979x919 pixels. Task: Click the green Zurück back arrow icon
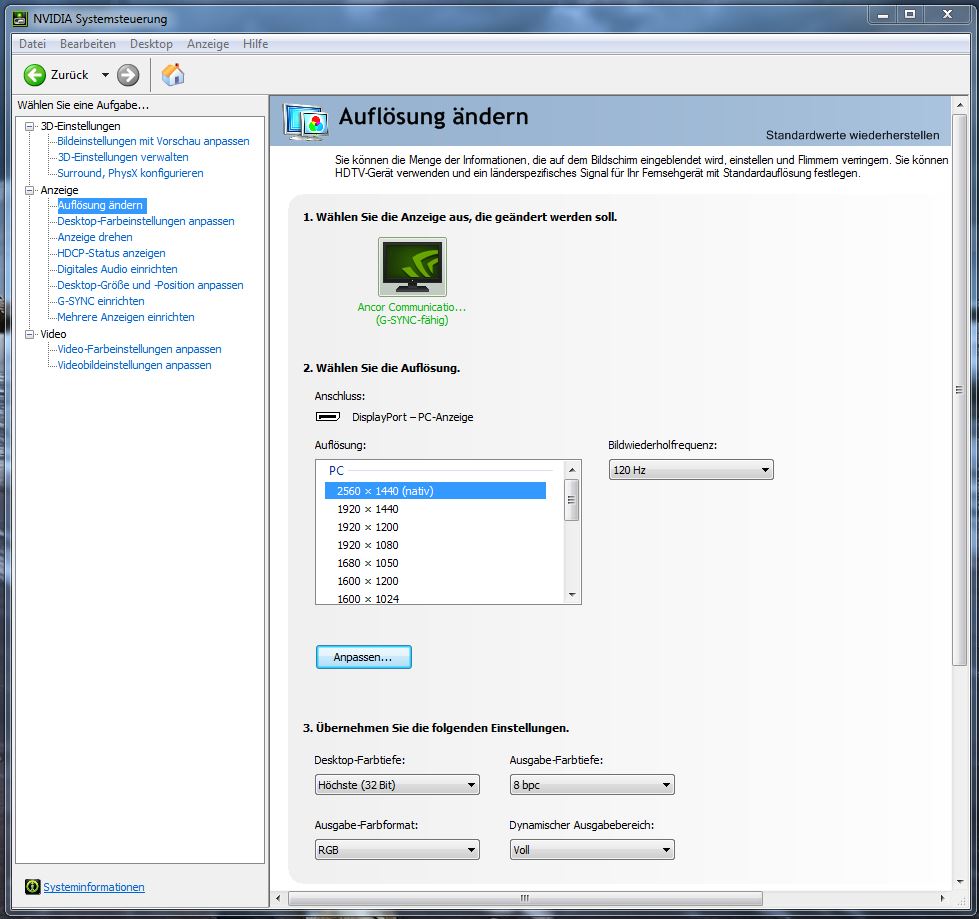[35, 75]
